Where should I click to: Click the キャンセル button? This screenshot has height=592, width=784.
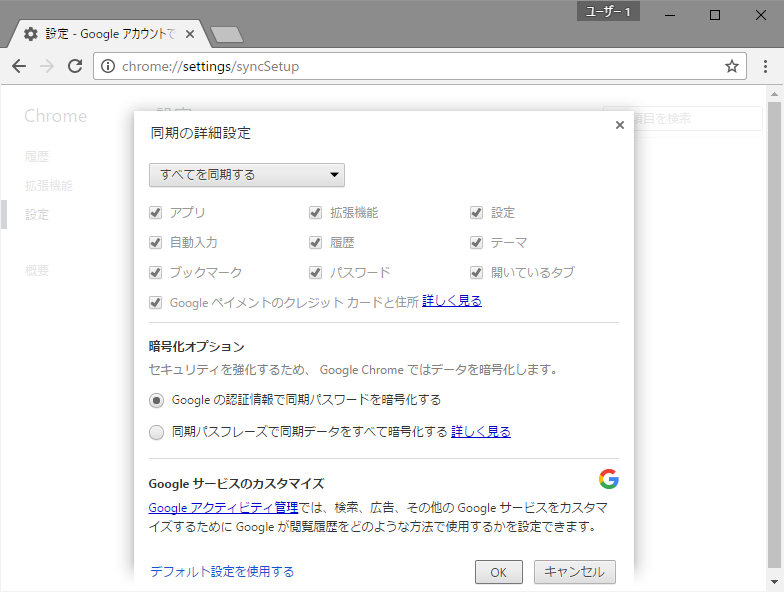574,572
